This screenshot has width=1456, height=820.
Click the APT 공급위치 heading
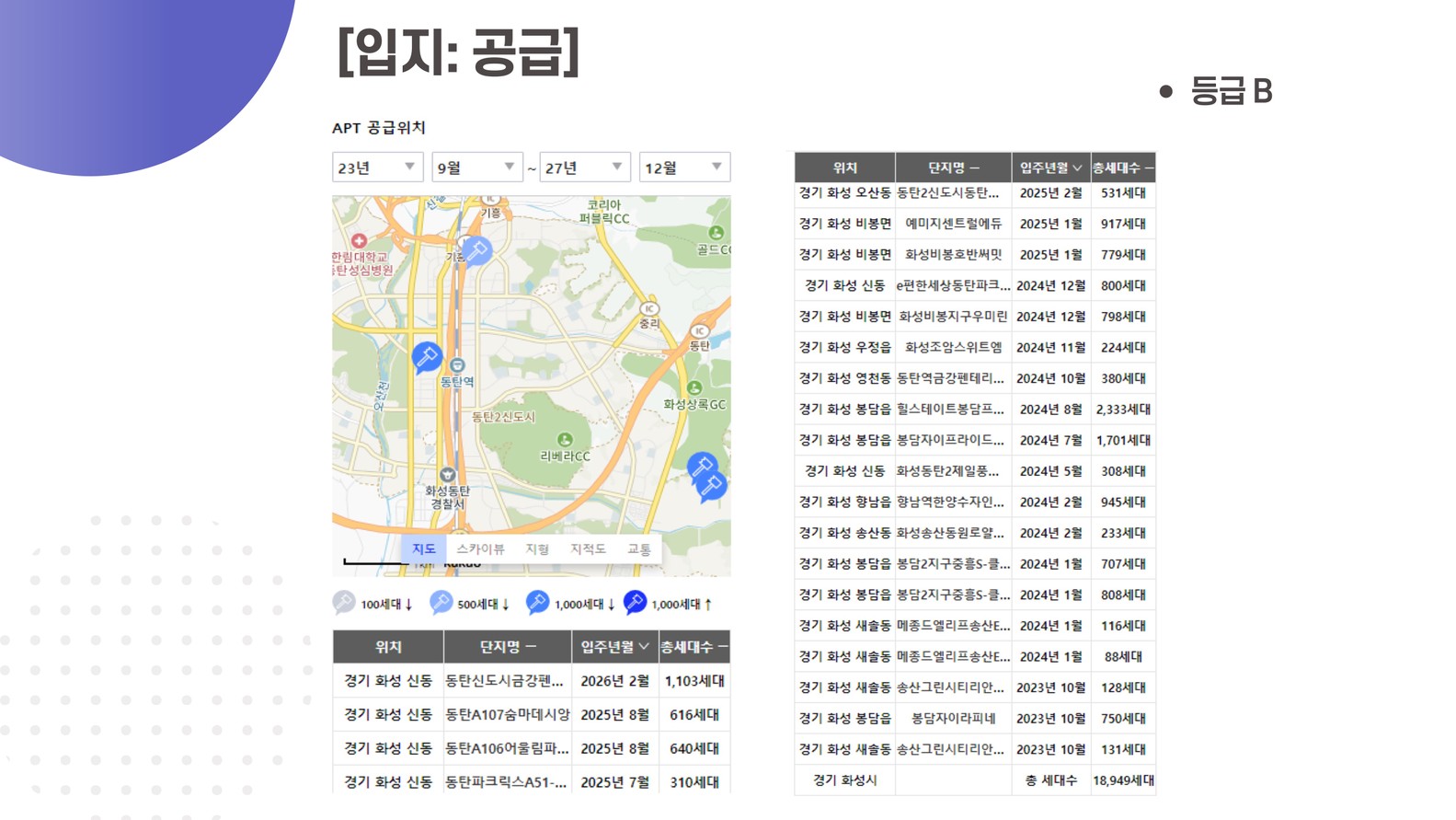(x=379, y=128)
